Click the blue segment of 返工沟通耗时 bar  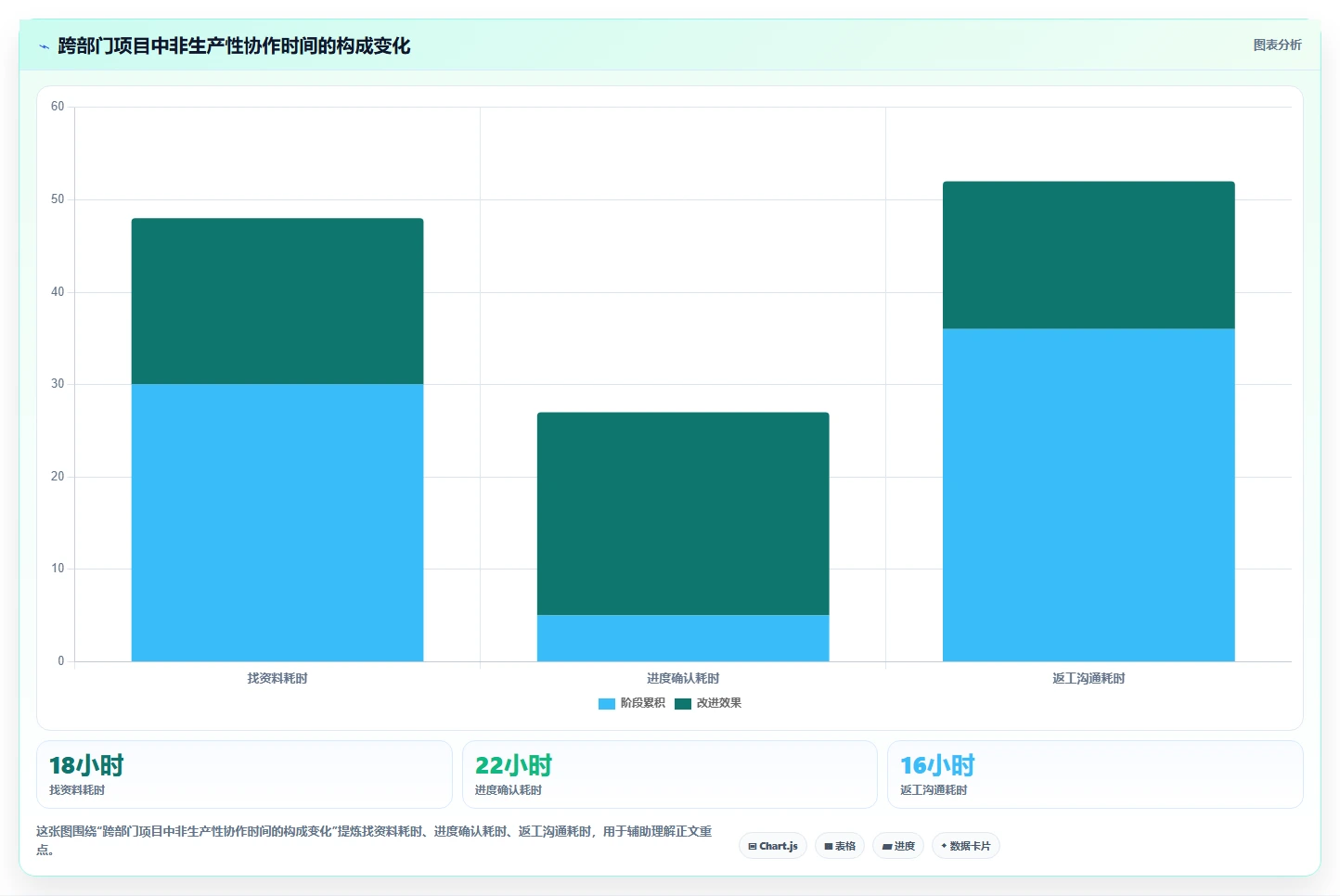pos(1089,495)
